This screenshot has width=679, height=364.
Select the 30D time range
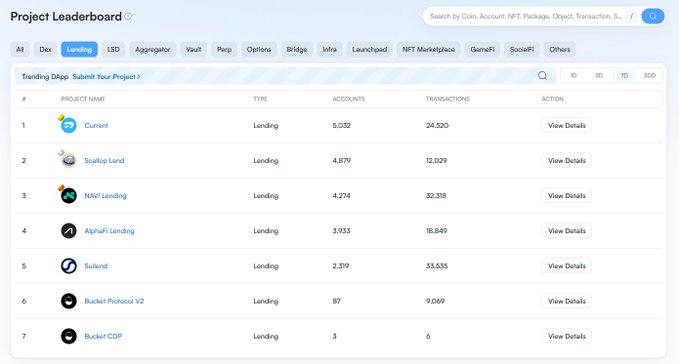[649, 76]
